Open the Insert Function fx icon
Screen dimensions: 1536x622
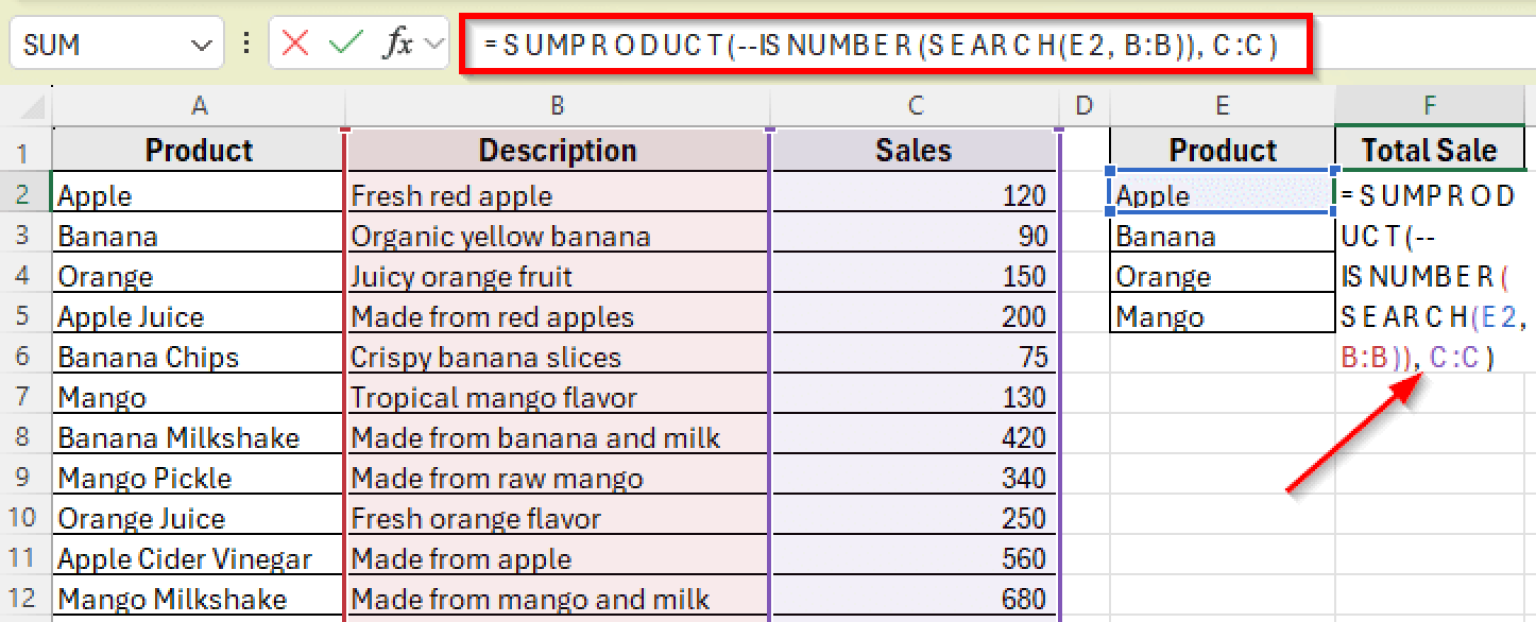coord(397,44)
